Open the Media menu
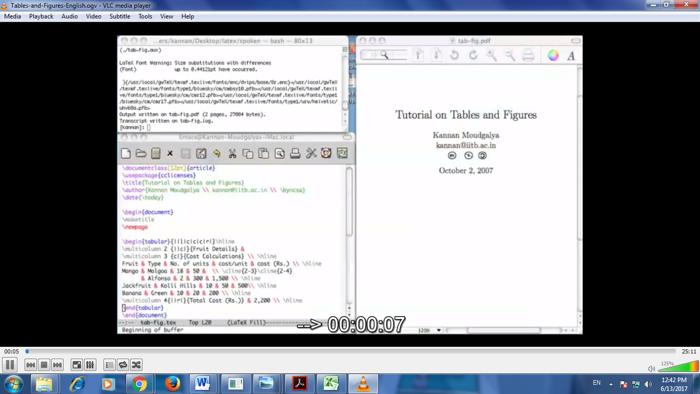Viewport: 700px width, 394px height. pos(12,17)
